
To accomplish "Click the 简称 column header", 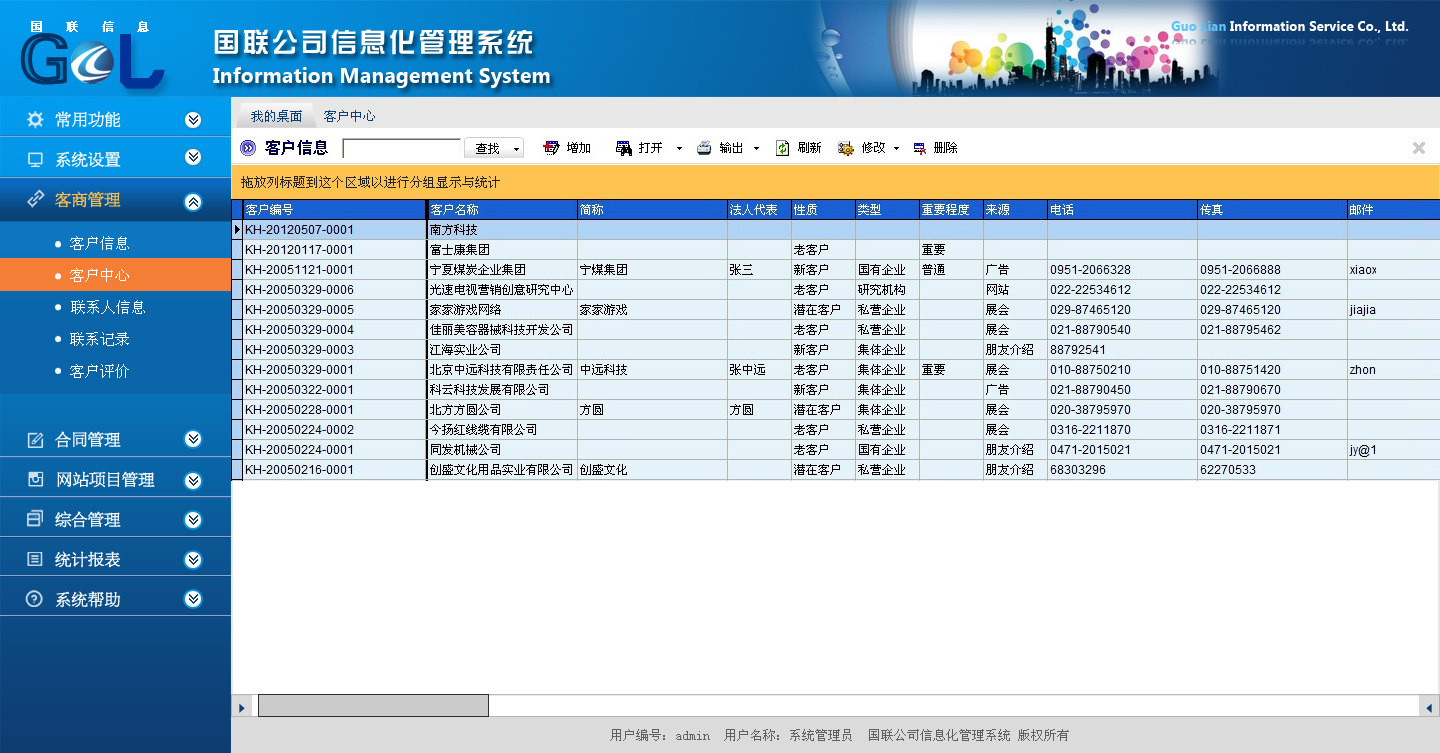I will tap(652, 210).
